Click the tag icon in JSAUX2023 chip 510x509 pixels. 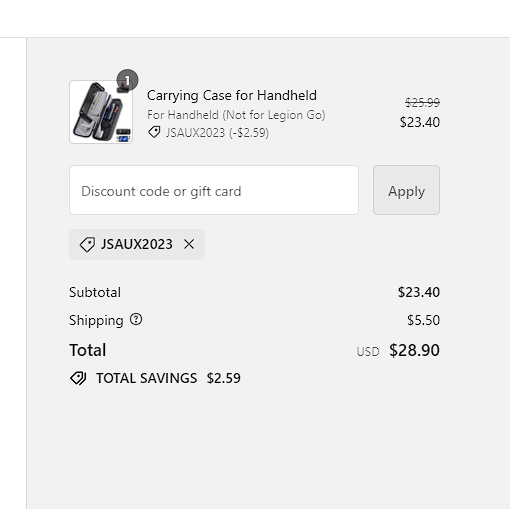(87, 245)
